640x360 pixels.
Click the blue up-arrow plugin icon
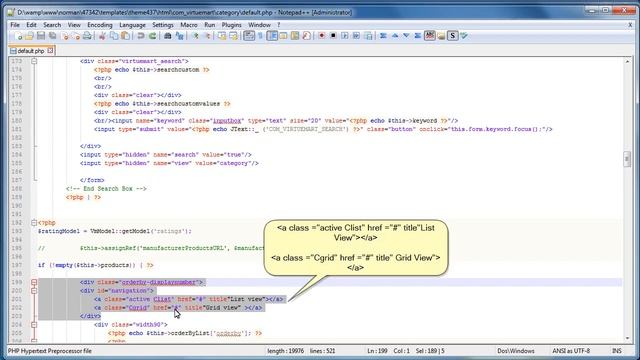[395, 36]
